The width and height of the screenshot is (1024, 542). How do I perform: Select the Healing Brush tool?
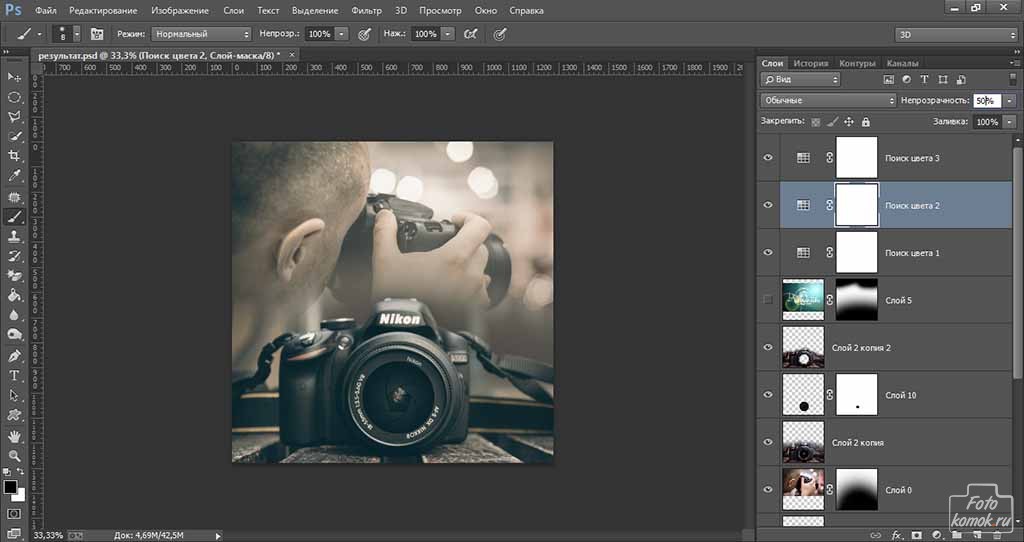pyautogui.click(x=14, y=197)
